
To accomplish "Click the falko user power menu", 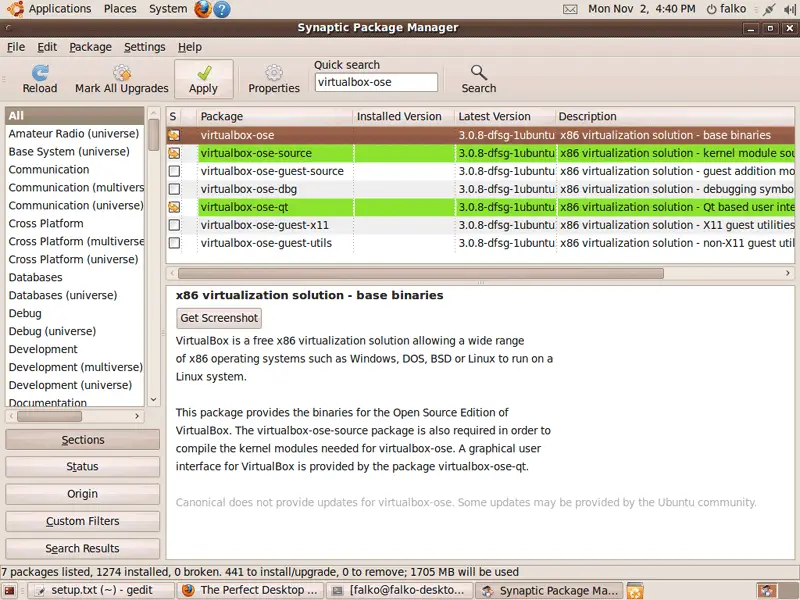I will pos(726,9).
